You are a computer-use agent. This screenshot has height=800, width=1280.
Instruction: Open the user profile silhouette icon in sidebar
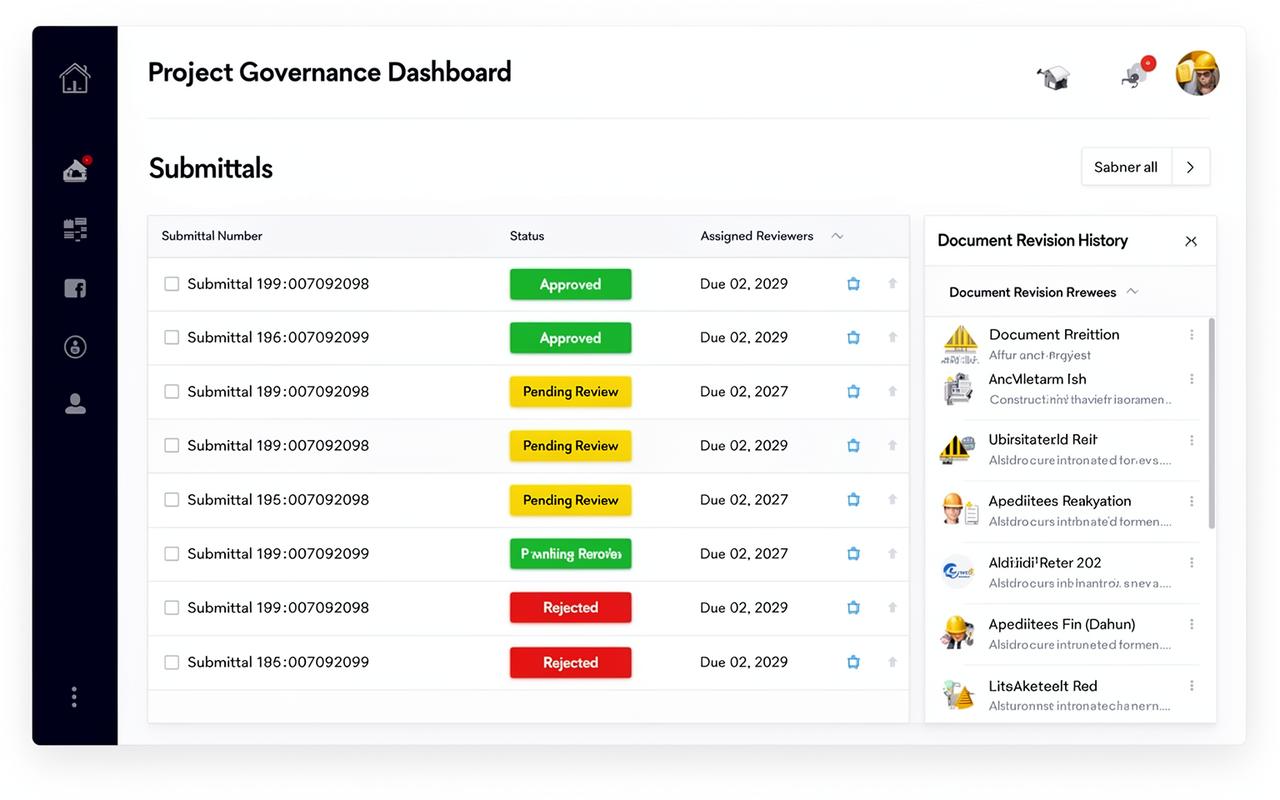point(75,404)
